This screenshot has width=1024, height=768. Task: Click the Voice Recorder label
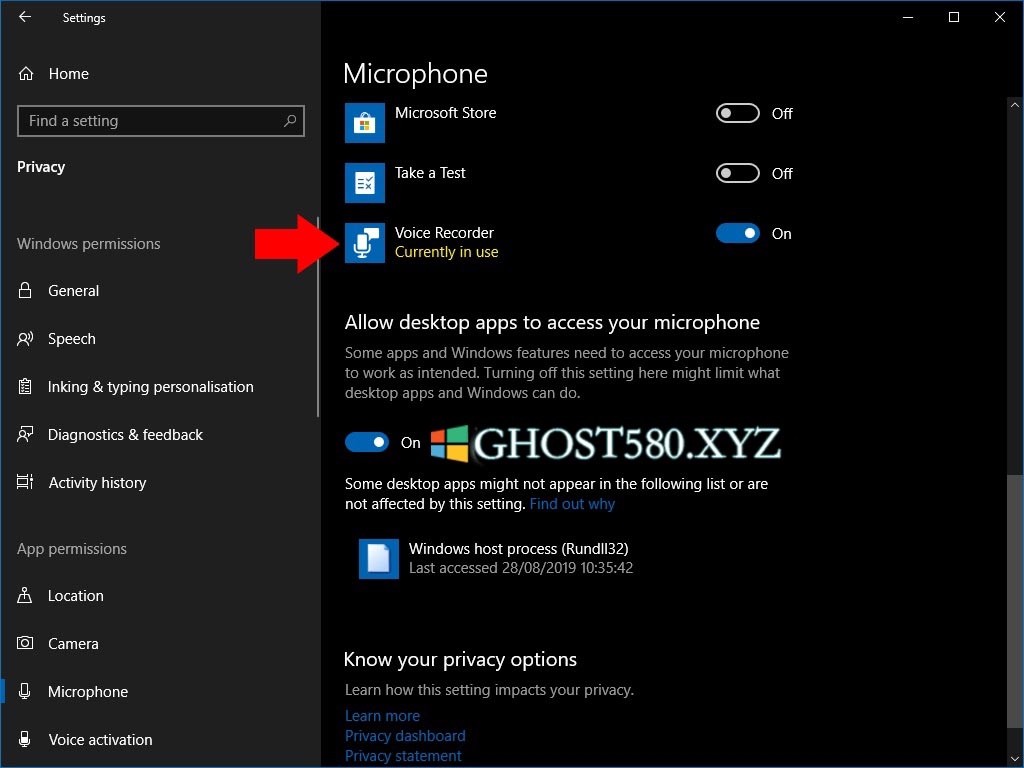444,233
